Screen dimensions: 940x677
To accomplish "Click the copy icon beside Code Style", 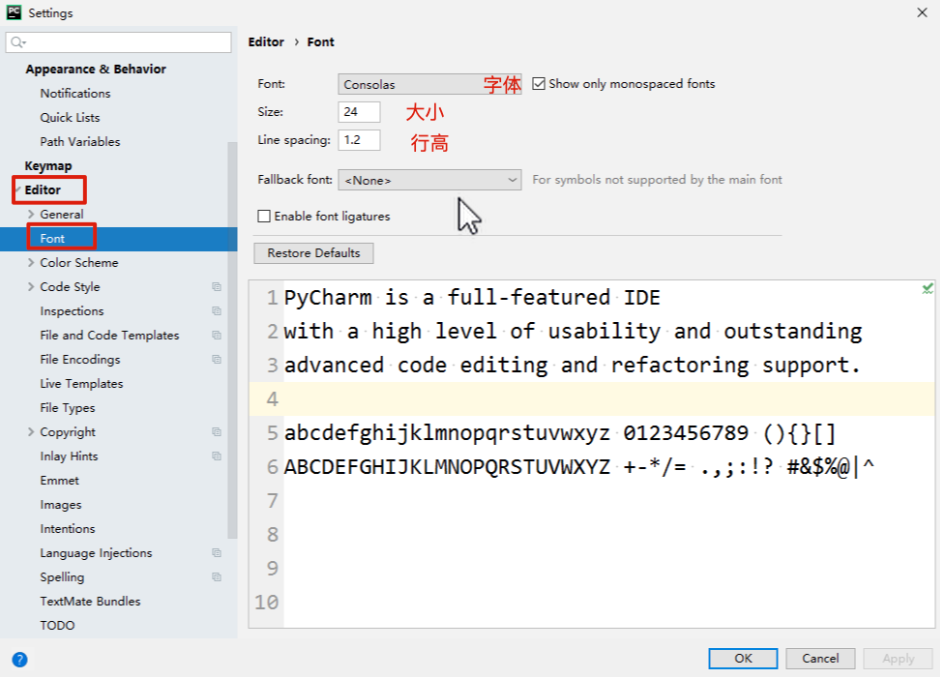I will point(216,287).
